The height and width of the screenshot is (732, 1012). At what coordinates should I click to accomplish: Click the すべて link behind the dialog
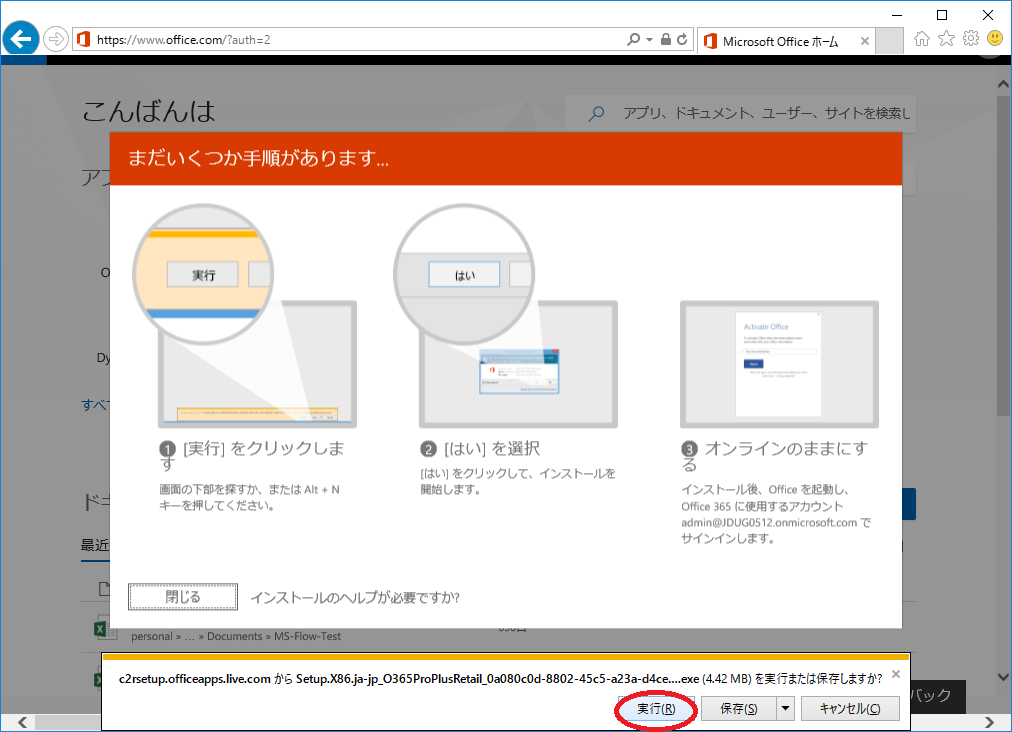(96, 405)
